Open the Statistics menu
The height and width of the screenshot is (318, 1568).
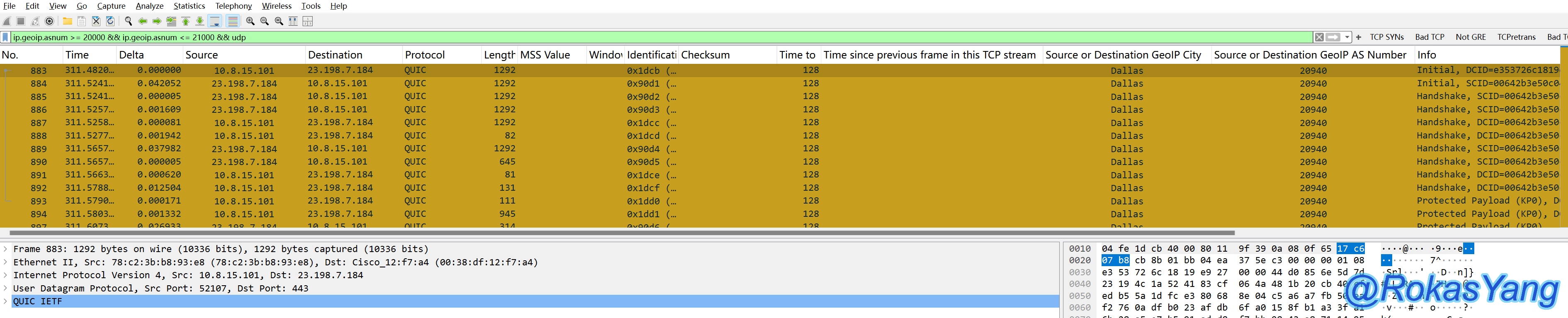(189, 6)
